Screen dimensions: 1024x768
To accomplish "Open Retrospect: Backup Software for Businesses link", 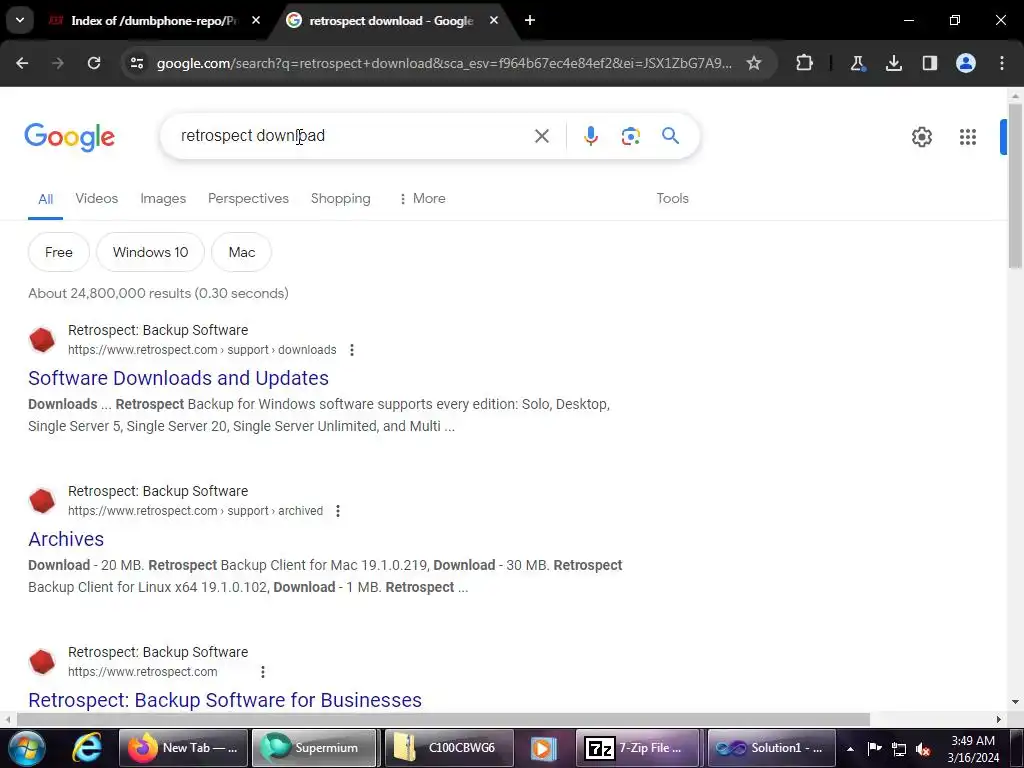I will pyautogui.click(x=225, y=700).
